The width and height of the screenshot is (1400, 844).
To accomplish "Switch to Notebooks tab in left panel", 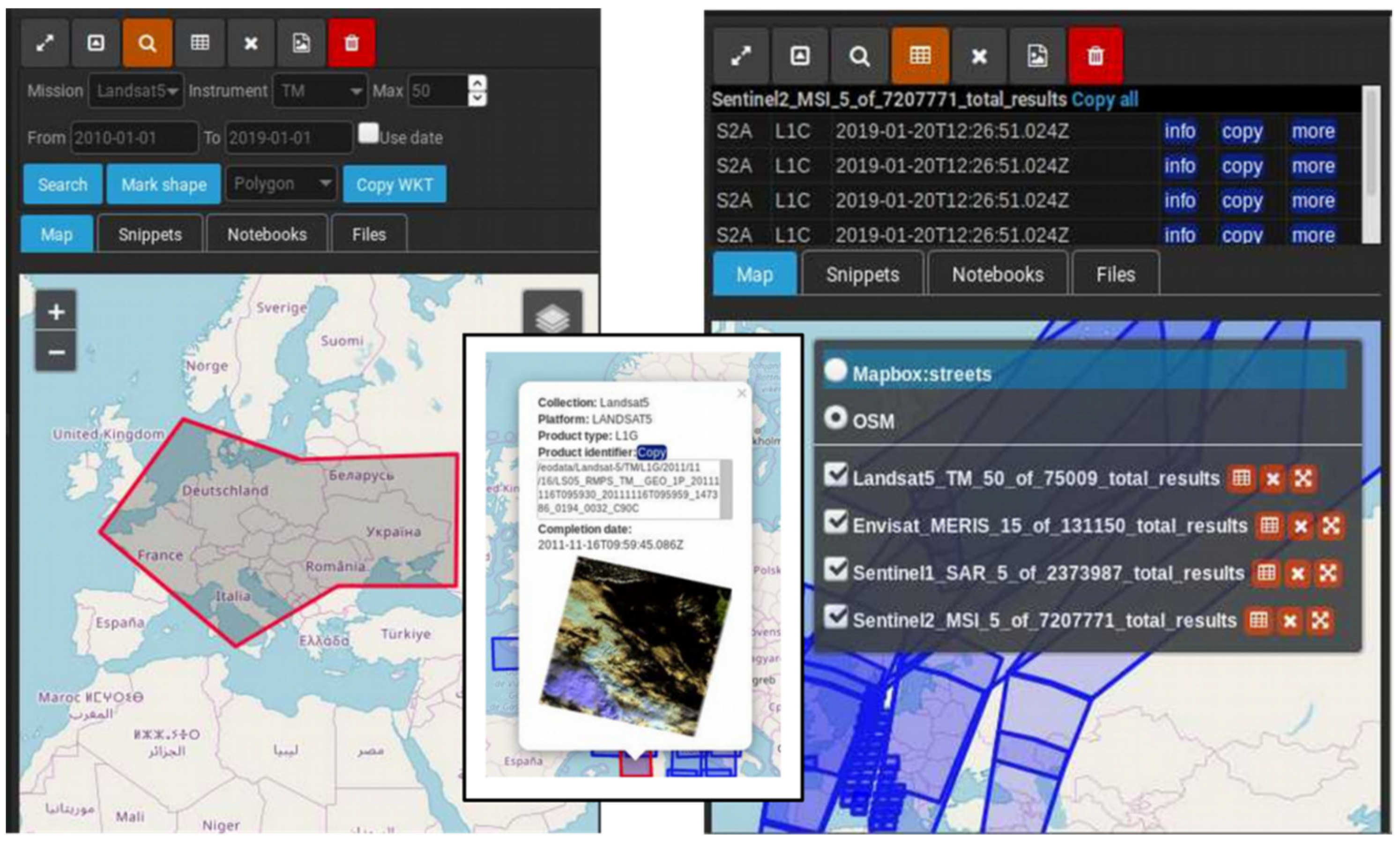I will 267,234.
